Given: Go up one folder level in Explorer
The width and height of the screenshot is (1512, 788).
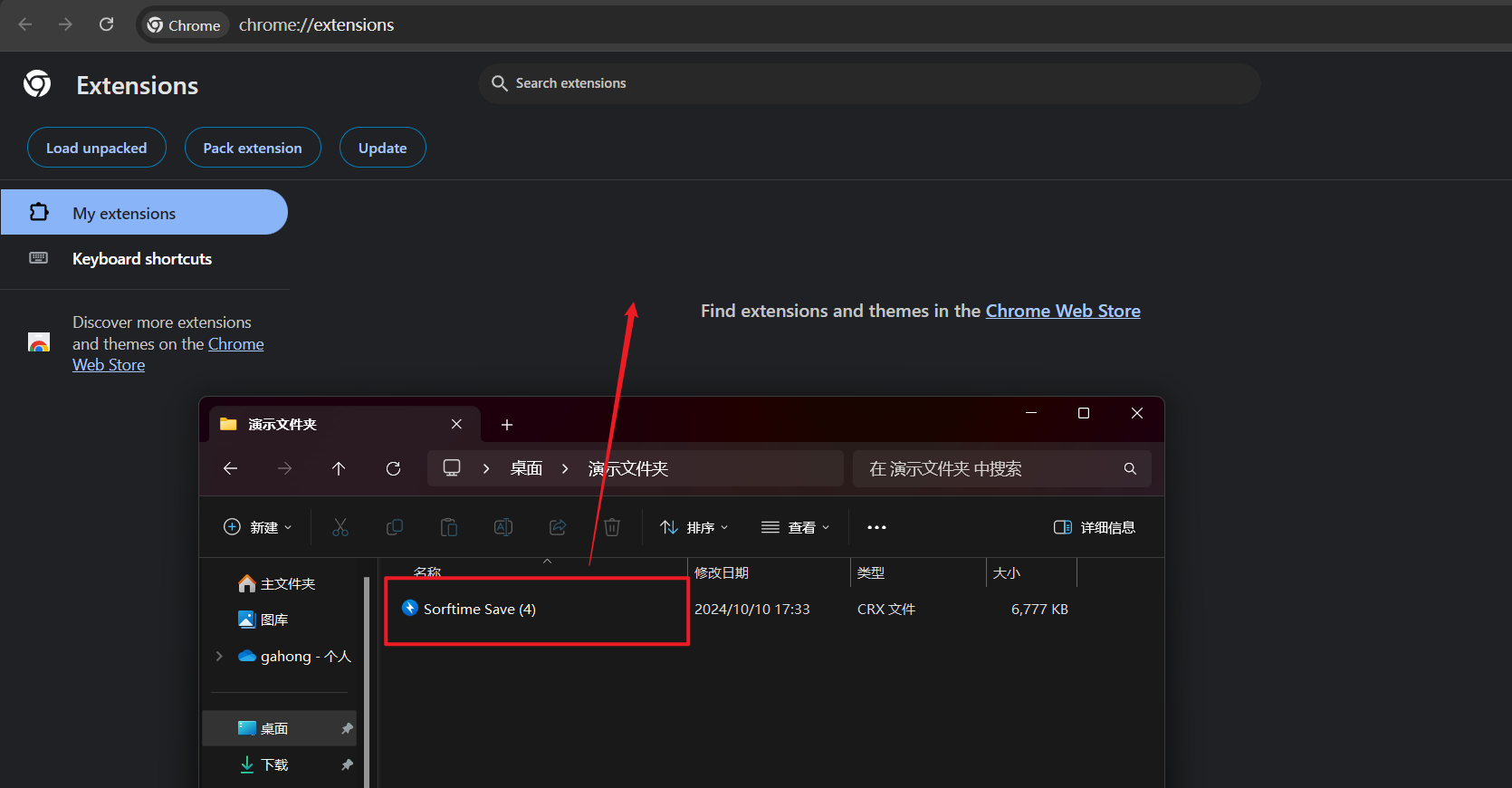Looking at the screenshot, I should click(x=339, y=468).
